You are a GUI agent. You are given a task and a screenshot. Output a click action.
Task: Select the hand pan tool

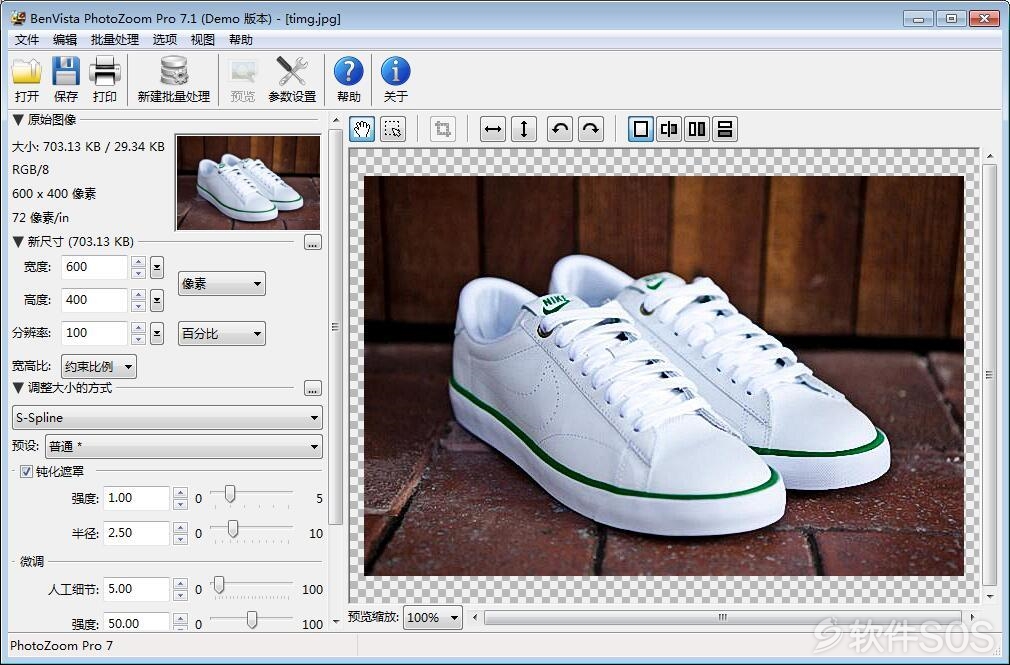pos(362,129)
